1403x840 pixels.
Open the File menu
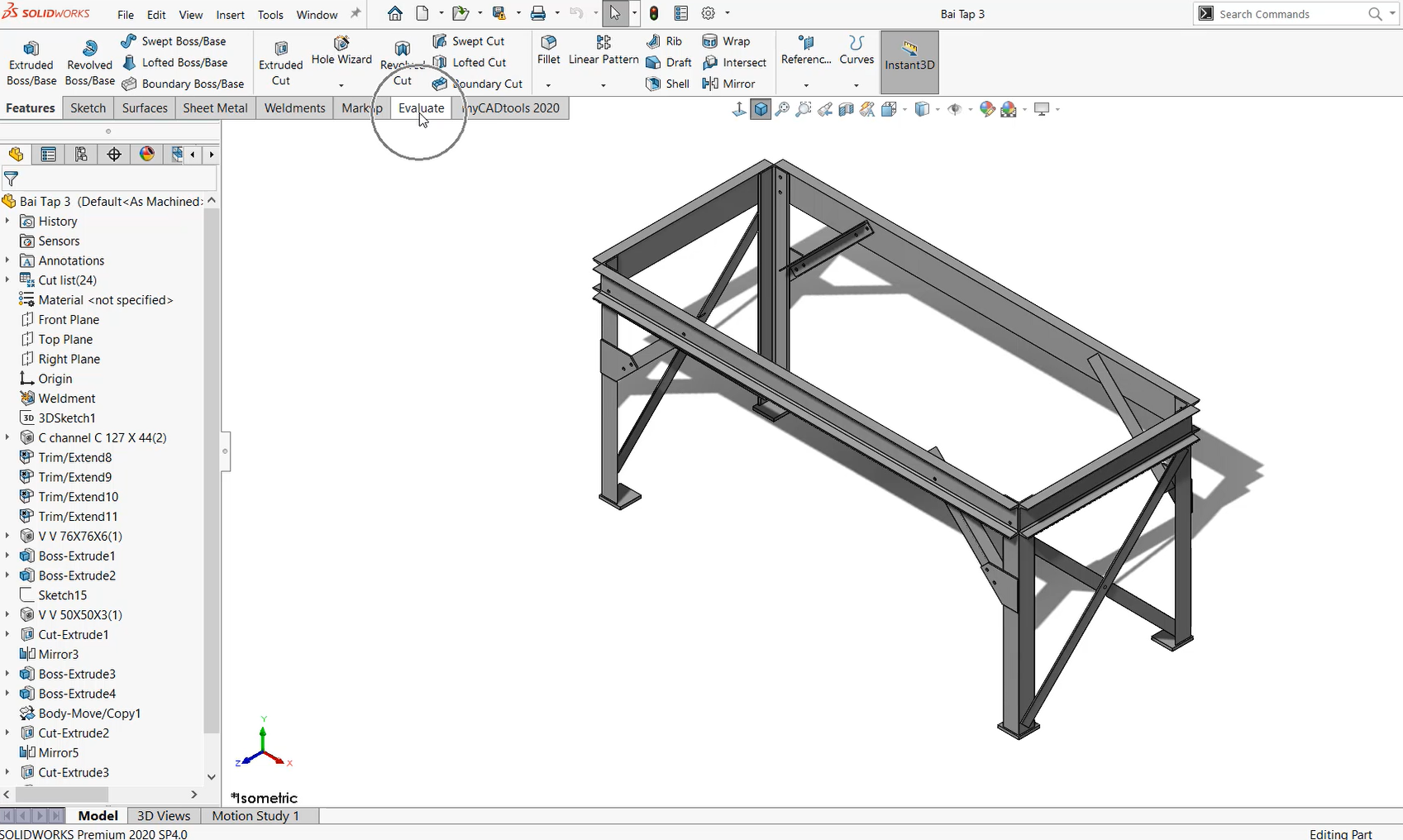(x=126, y=15)
